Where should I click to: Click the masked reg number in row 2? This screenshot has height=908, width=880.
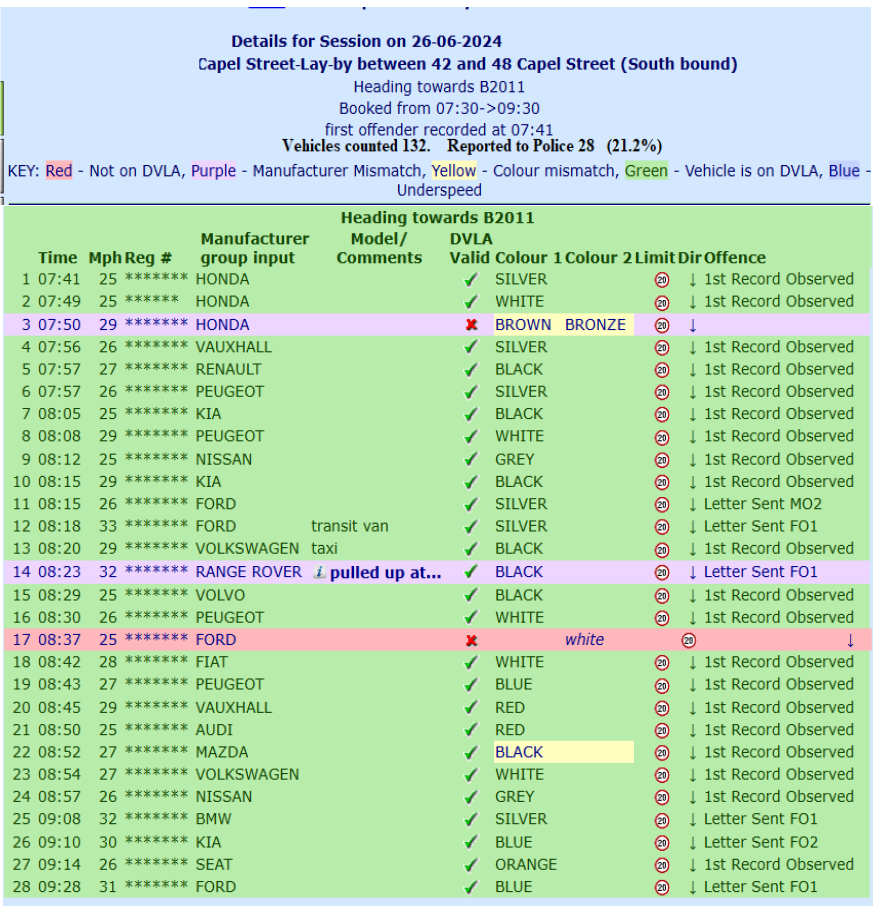point(152,301)
